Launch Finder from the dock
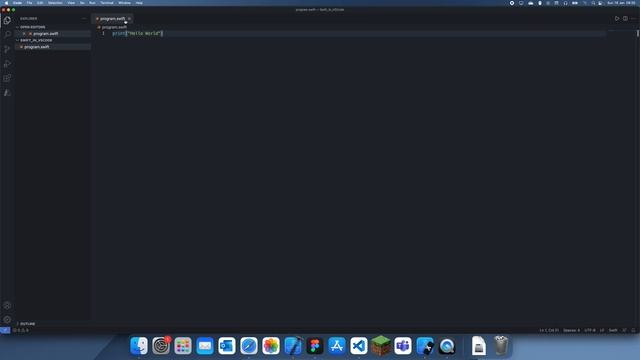Screen dimensions: 640x360 (139, 346)
